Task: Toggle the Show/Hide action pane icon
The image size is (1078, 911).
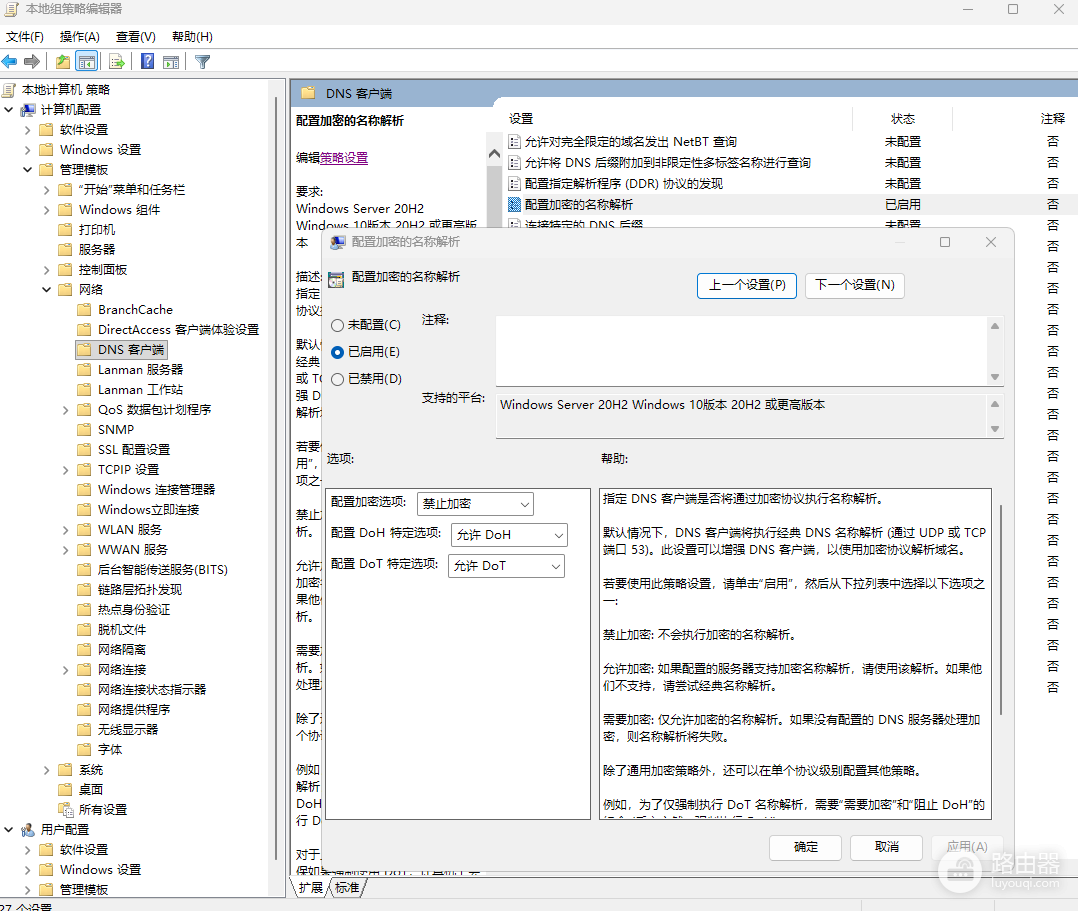Action: click(x=171, y=62)
